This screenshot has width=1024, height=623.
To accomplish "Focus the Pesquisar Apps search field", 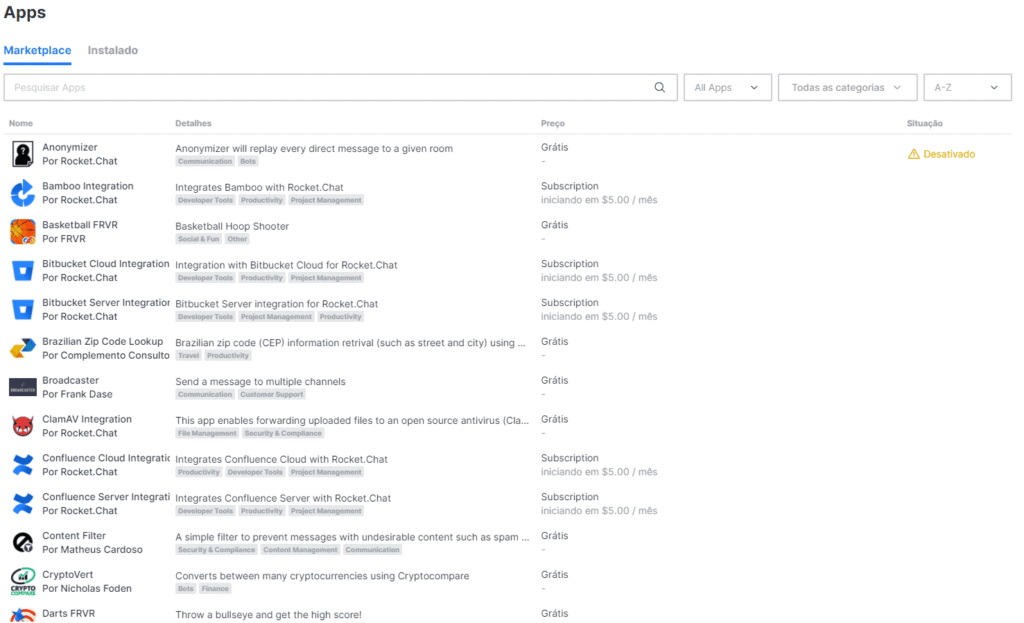I will click(x=340, y=88).
